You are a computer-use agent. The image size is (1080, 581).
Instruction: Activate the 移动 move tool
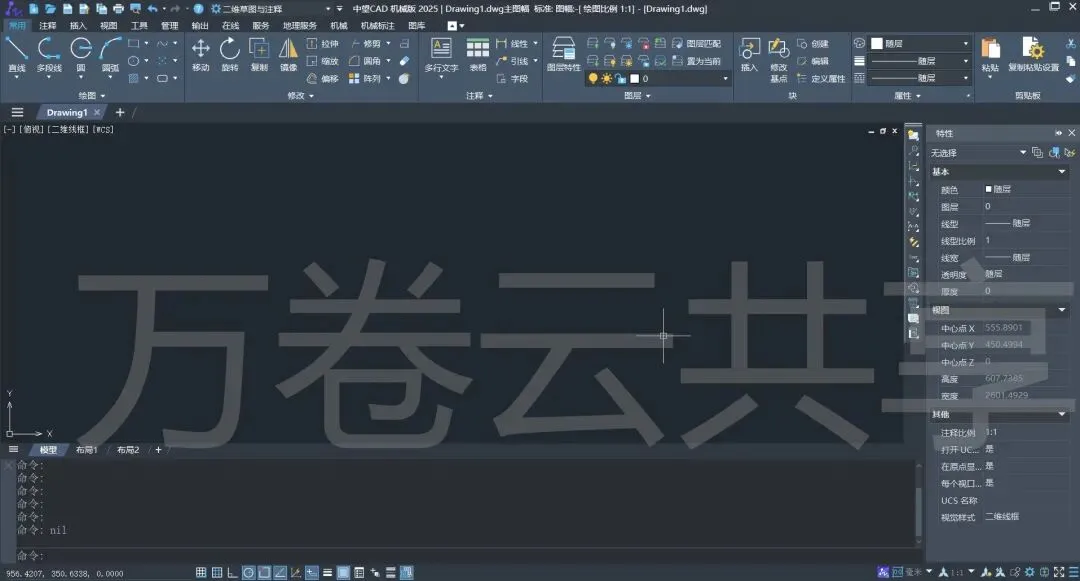[200, 55]
